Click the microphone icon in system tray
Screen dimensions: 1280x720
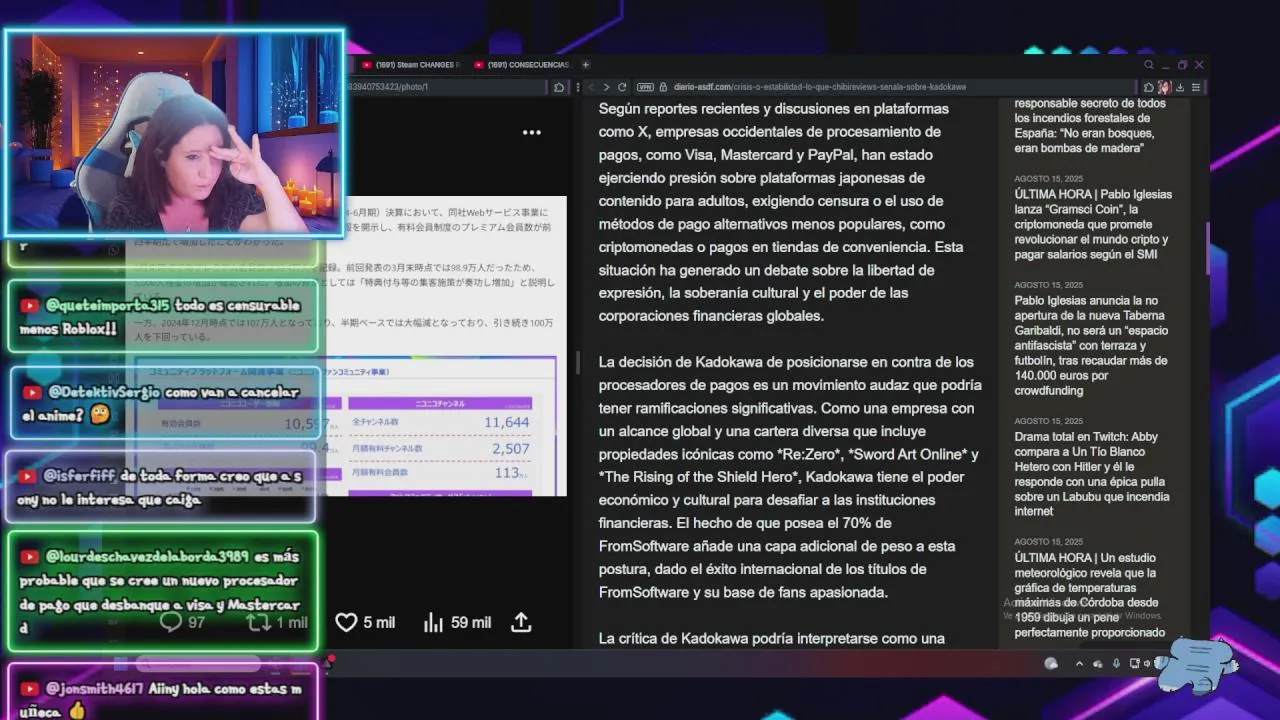tap(1116, 663)
